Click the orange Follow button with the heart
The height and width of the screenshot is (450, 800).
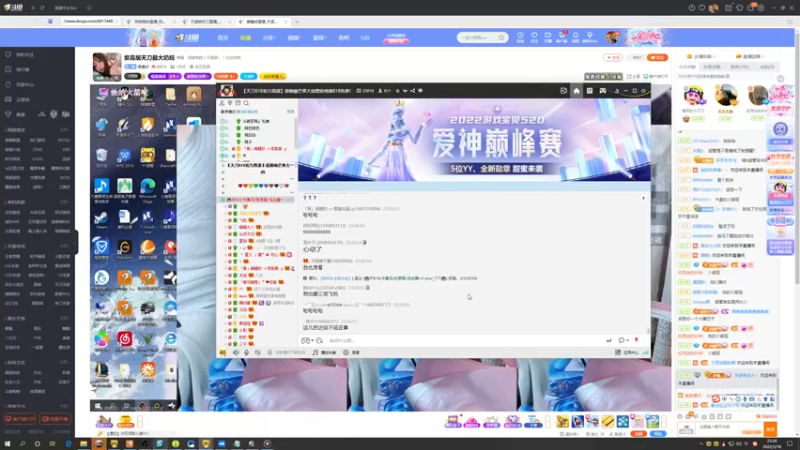pyautogui.click(x=657, y=57)
